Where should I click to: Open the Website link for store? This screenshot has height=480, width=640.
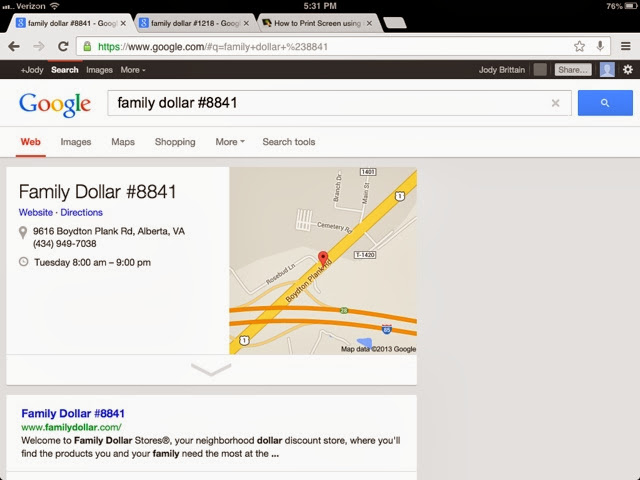[36, 212]
